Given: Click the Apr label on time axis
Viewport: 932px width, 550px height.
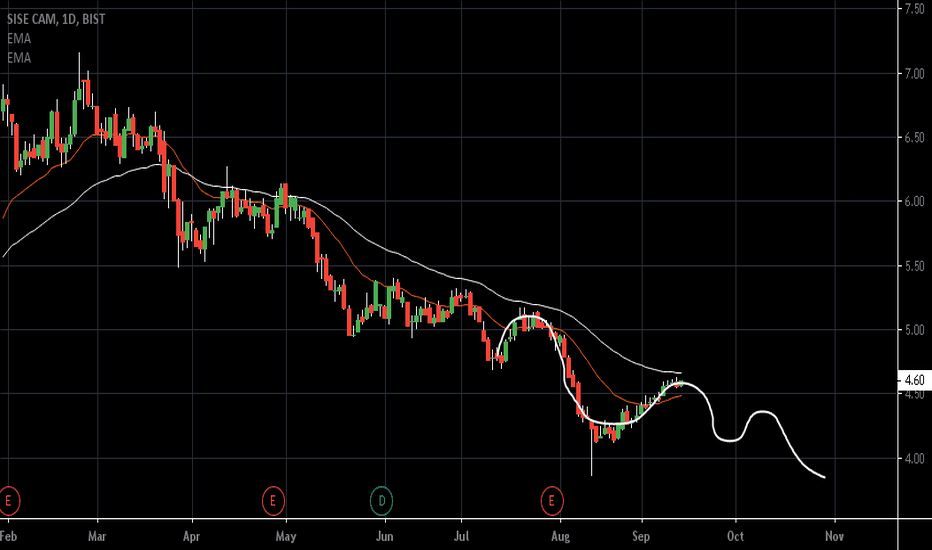Looking at the screenshot, I should pyautogui.click(x=191, y=536).
